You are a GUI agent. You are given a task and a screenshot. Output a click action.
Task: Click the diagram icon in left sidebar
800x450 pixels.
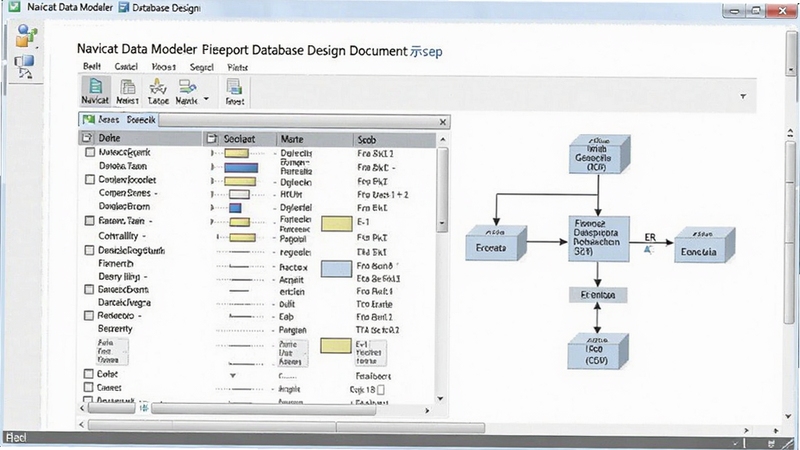tap(24, 67)
